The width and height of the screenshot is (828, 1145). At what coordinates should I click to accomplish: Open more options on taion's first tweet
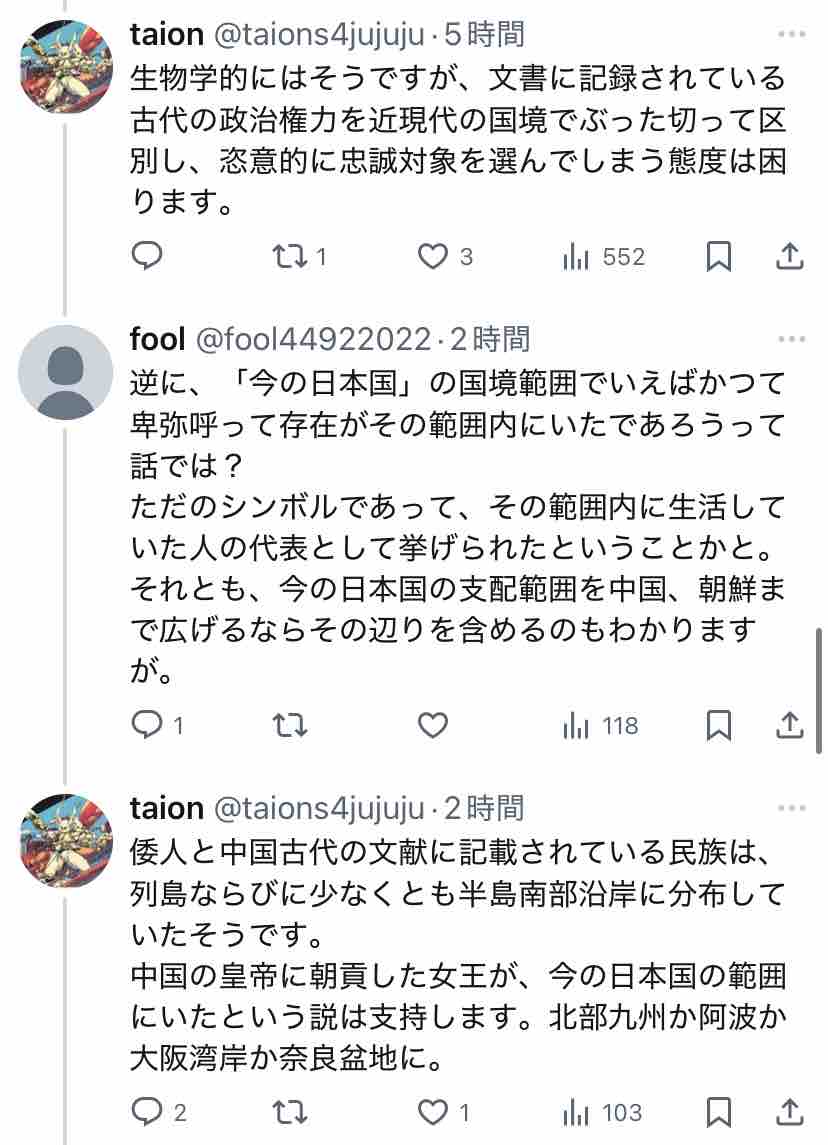(790, 34)
